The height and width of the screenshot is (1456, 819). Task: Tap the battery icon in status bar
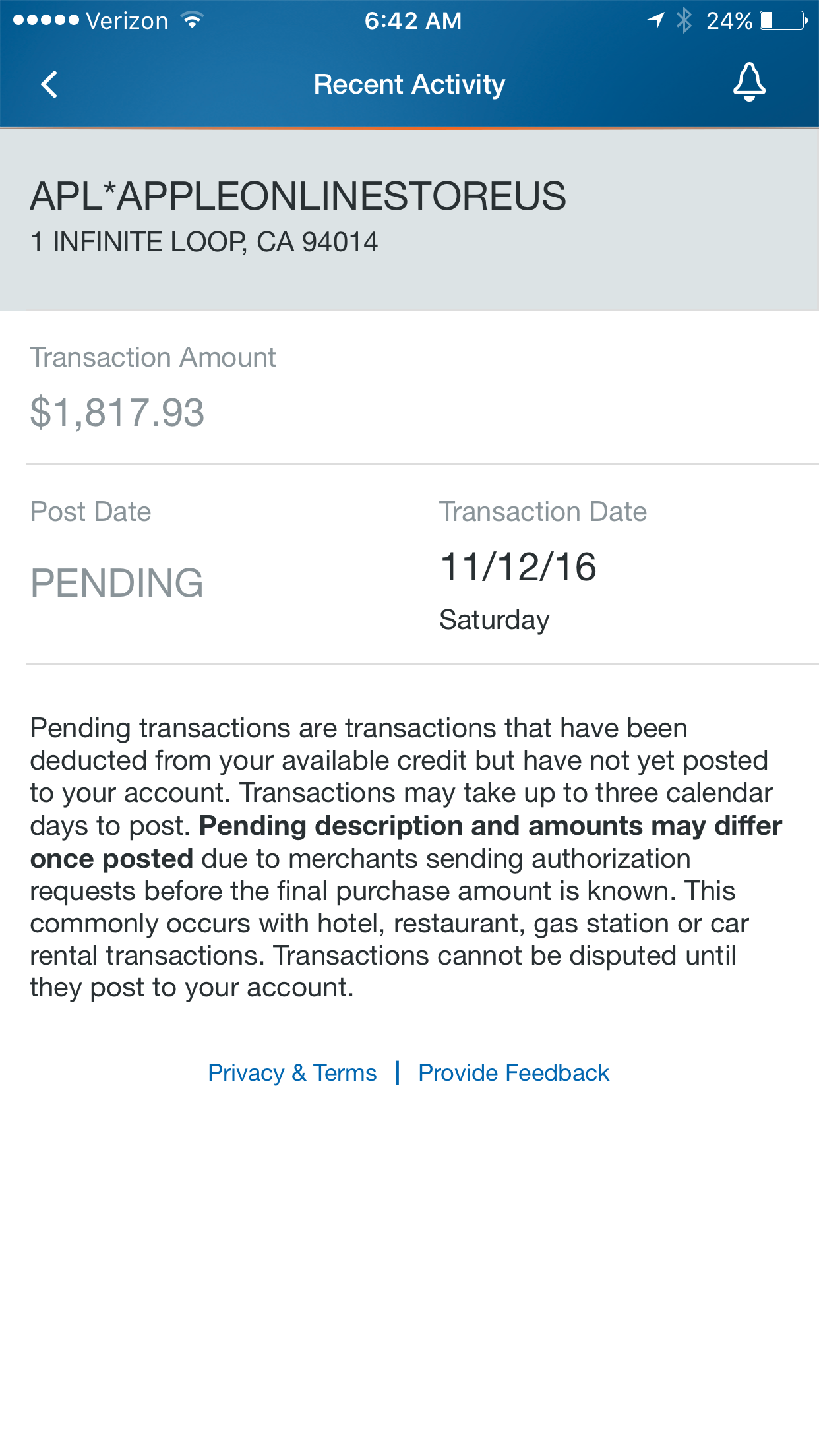[784, 20]
